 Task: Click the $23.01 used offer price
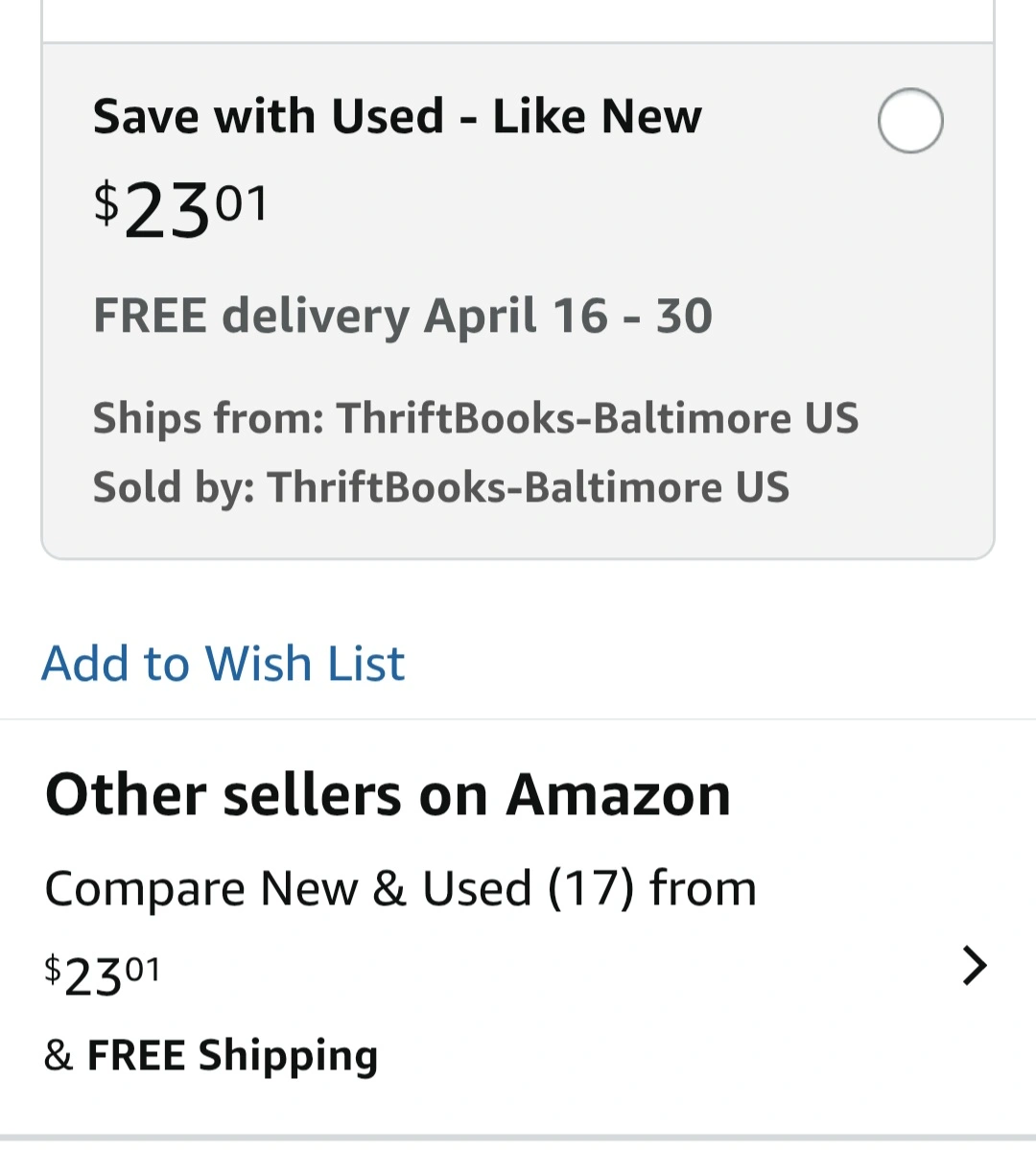coord(182,210)
